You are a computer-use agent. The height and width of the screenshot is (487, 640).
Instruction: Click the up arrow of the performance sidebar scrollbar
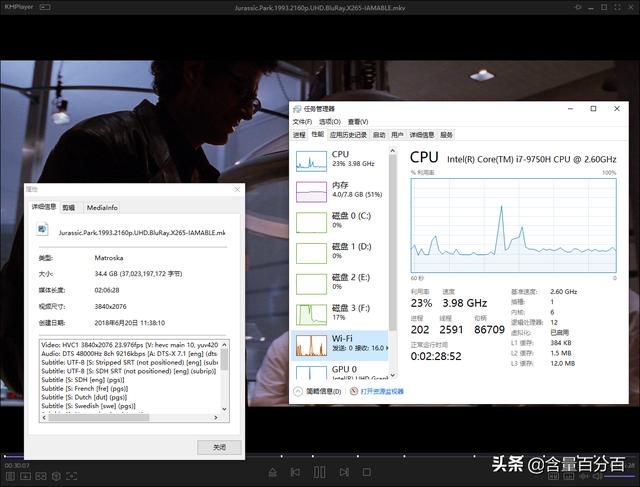coord(393,151)
